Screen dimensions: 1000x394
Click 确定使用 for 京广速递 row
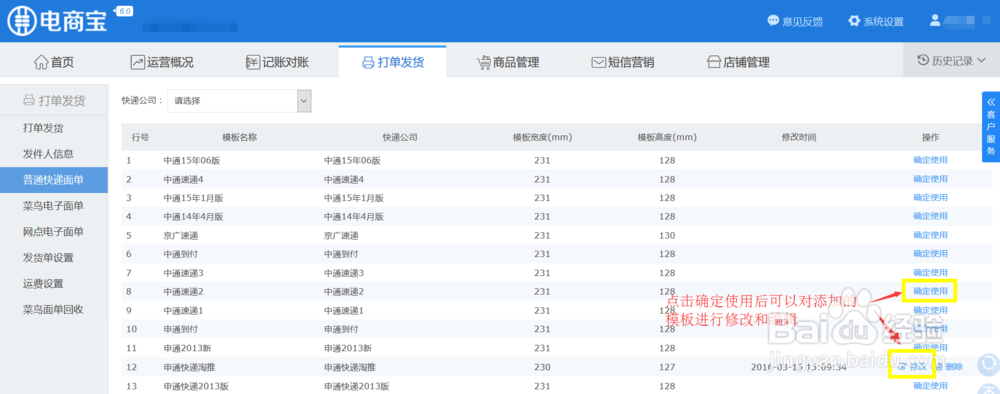pos(930,235)
